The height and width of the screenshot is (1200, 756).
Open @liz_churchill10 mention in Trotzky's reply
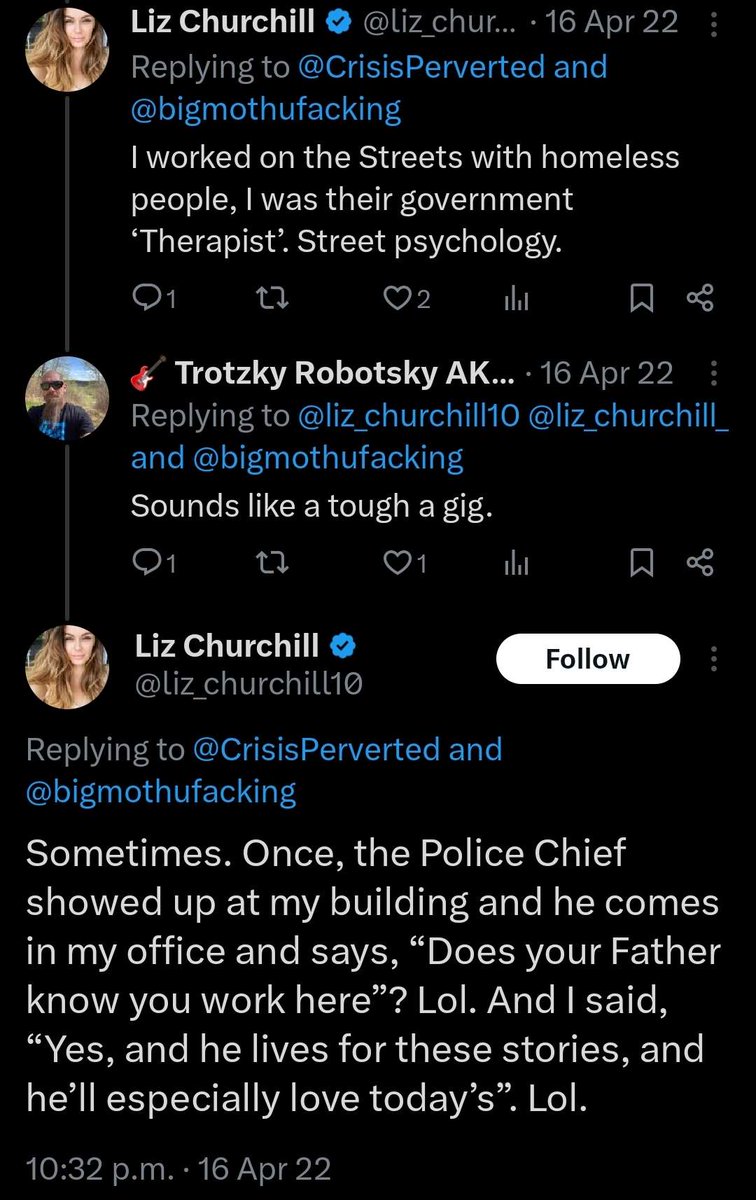pos(409,417)
